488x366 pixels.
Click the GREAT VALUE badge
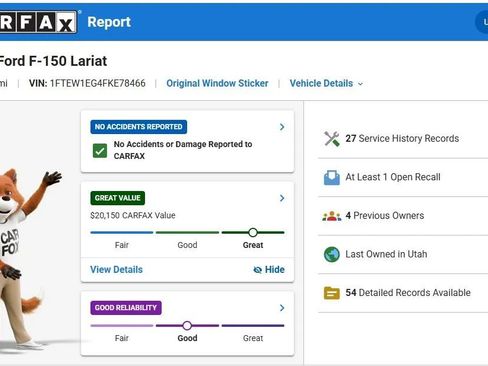point(117,198)
